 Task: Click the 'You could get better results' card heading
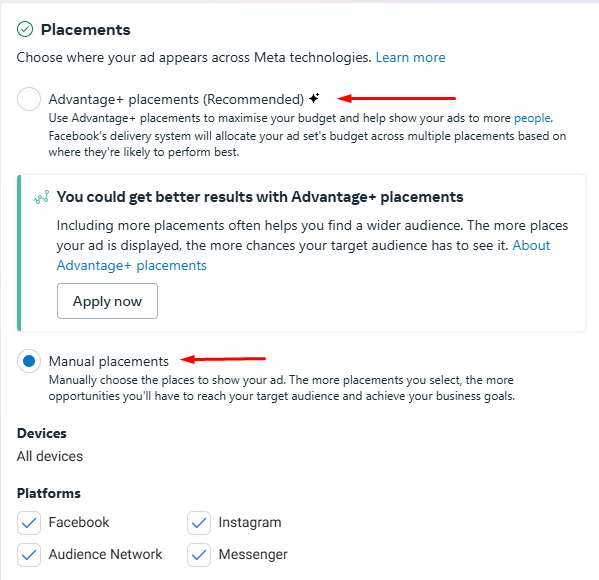tap(260, 197)
